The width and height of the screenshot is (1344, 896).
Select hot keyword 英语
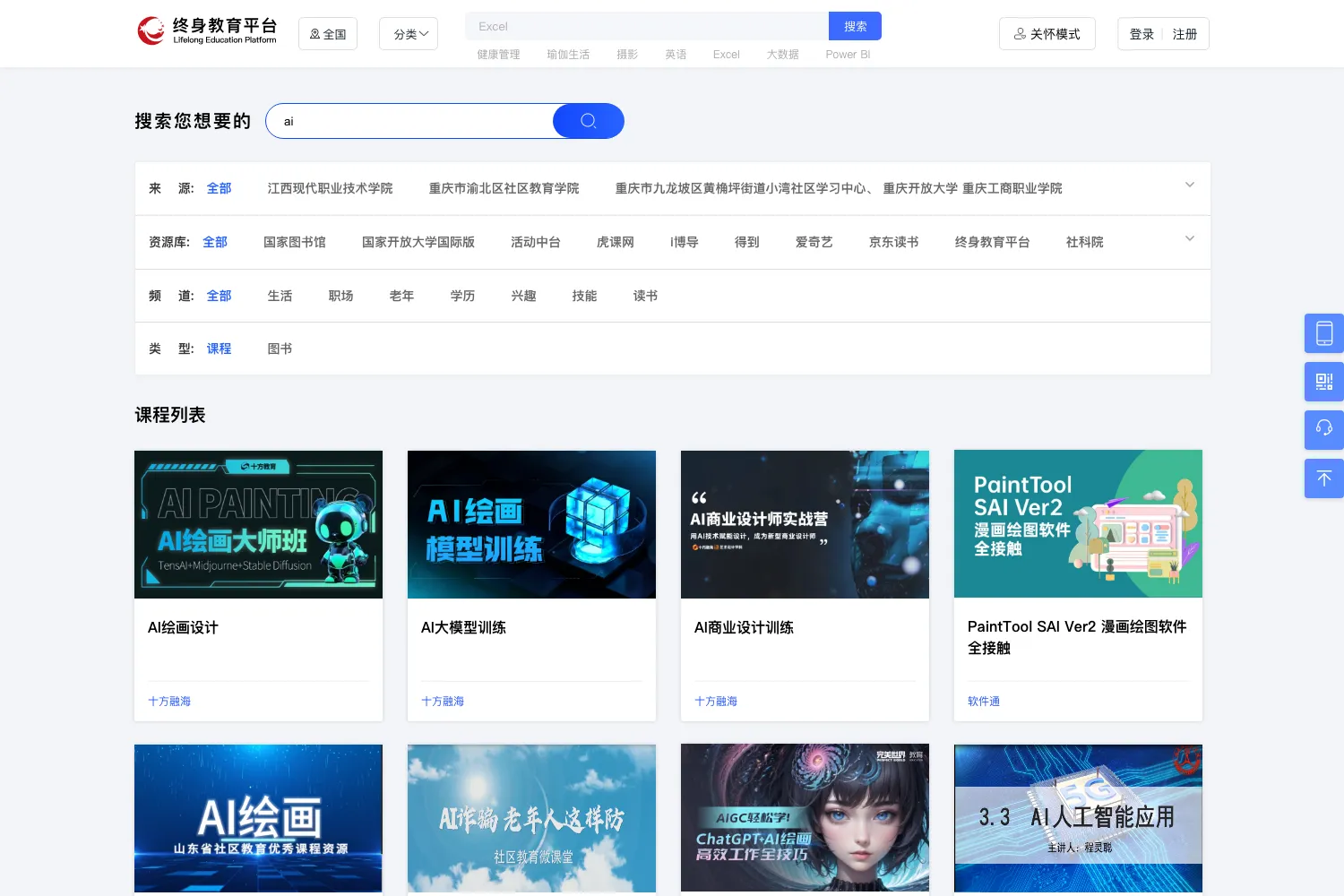tap(676, 55)
